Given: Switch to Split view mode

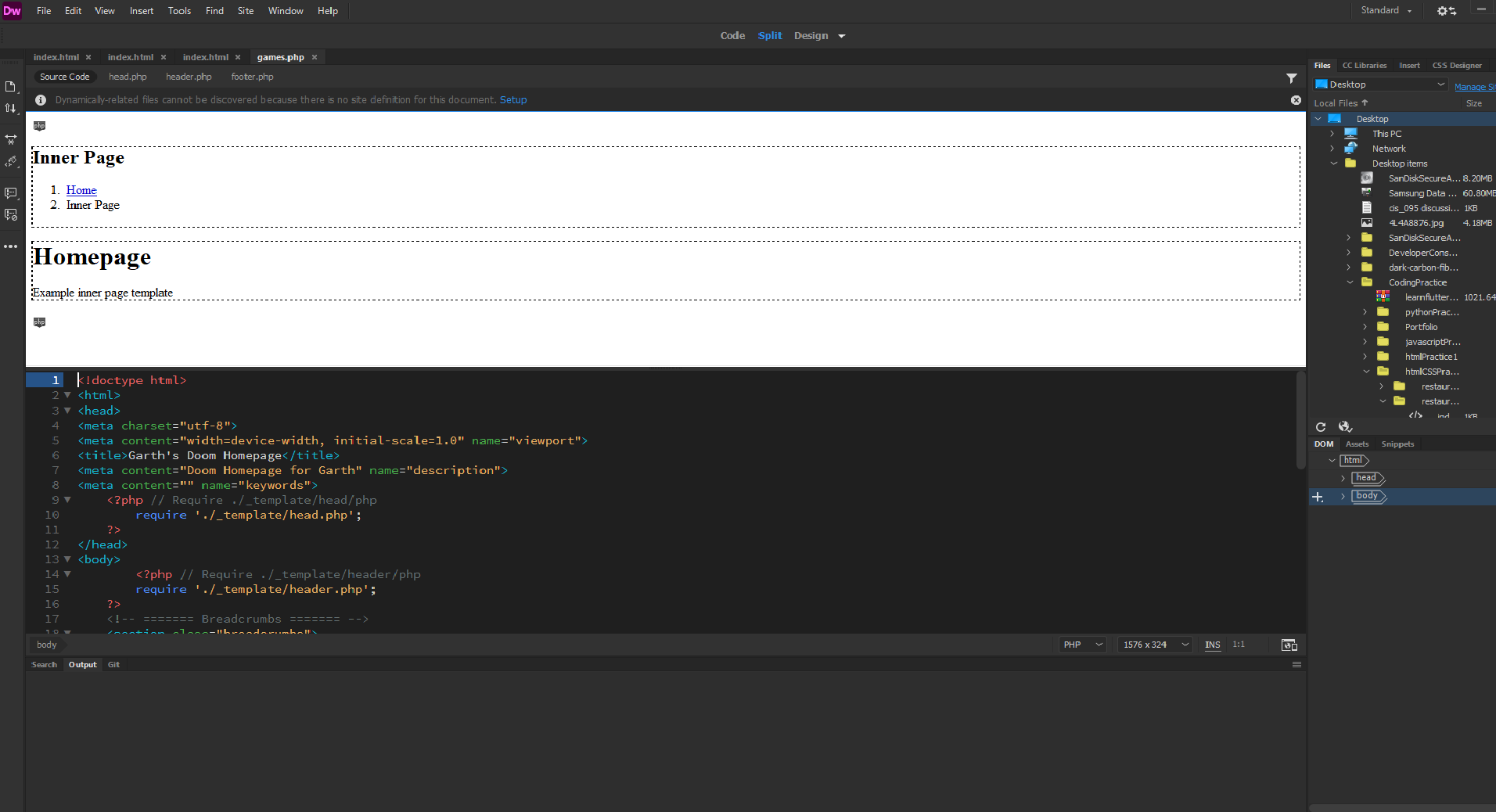Looking at the screenshot, I should tap(769, 36).
